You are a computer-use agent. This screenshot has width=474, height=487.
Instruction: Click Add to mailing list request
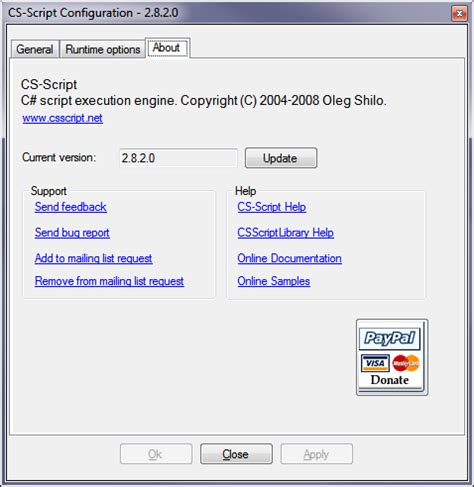click(x=94, y=258)
